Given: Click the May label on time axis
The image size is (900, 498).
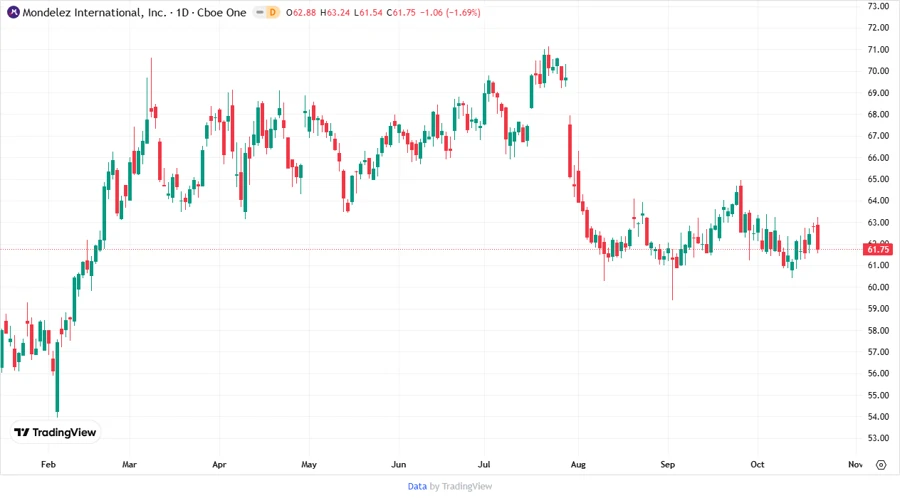Looking at the screenshot, I should [x=309, y=464].
